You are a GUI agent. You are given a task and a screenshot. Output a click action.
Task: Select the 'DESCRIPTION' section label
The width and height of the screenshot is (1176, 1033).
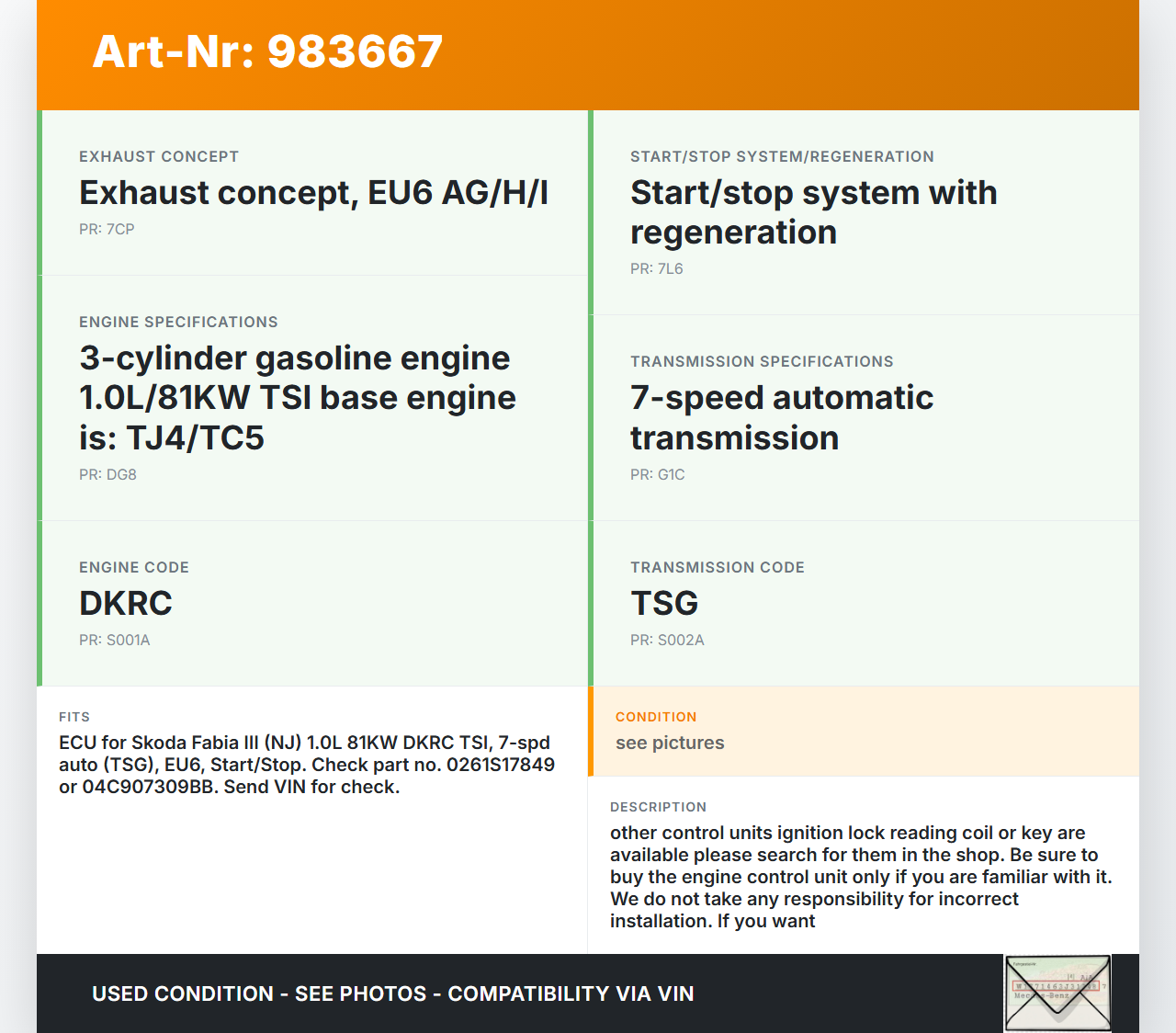coord(658,807)
